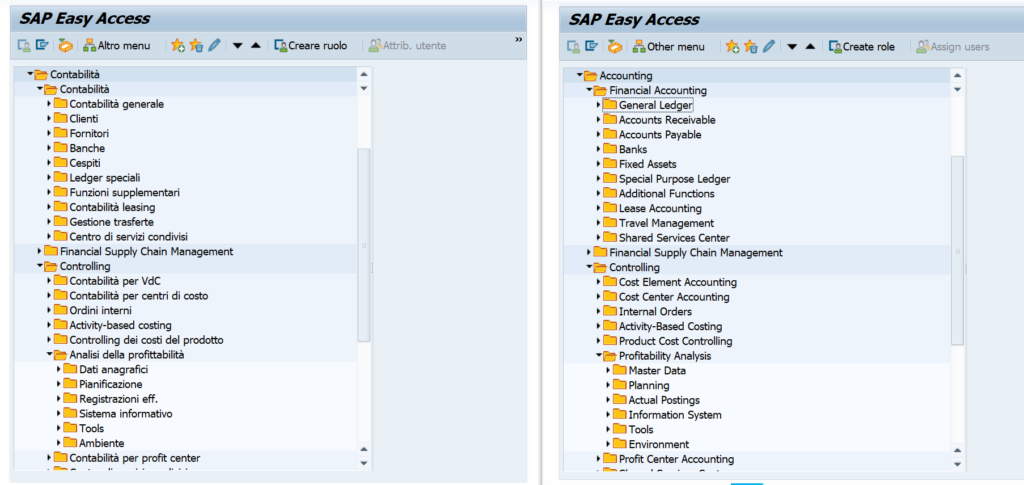Screen dimensions: 1024x485
Task: Click the SAP menu icon in the English toolbar
Action: click(x=590, y=46)
